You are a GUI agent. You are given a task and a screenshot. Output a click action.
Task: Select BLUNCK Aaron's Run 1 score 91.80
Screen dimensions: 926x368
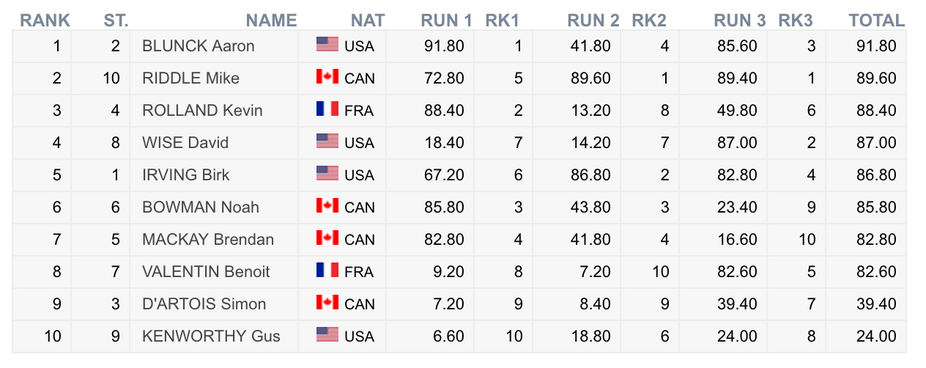(444, 46)
